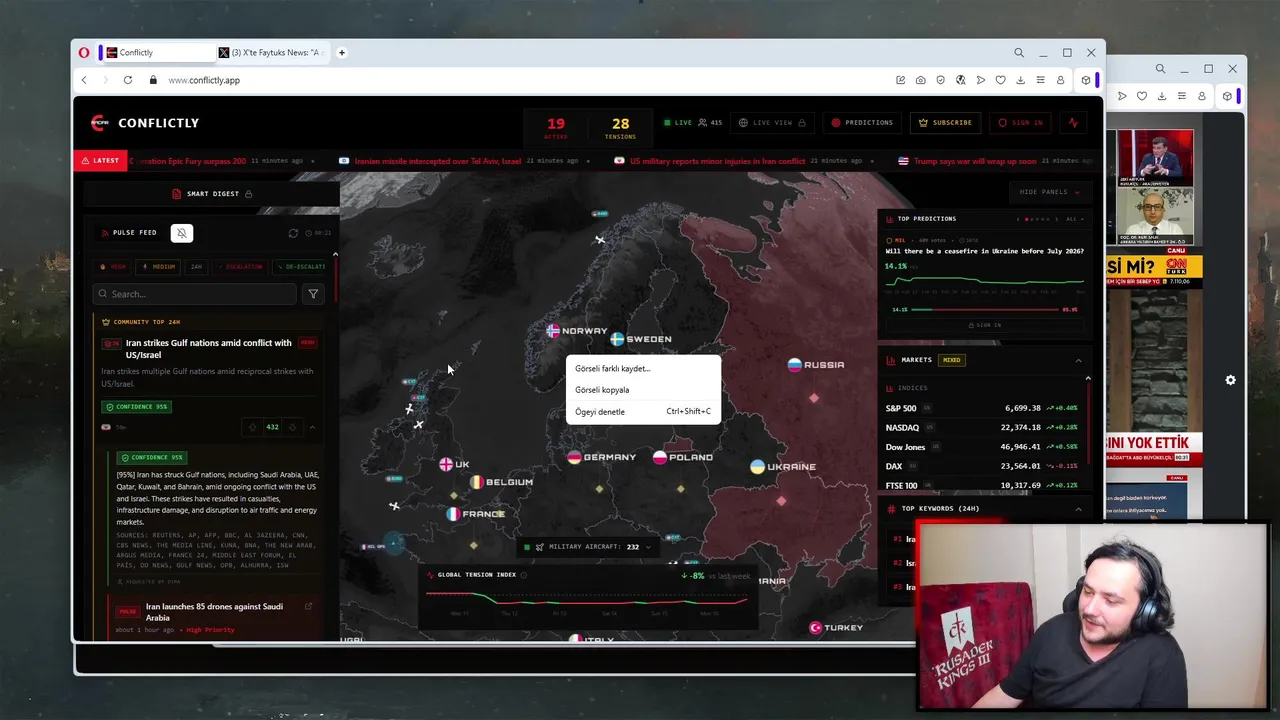Collapse the Top Keywords (24H) panel

click(x=1078, y=509)
